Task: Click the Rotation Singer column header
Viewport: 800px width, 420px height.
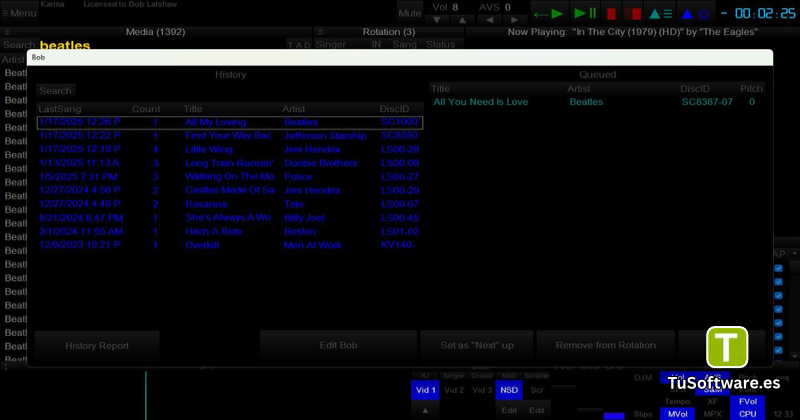Action: point(331,44)
